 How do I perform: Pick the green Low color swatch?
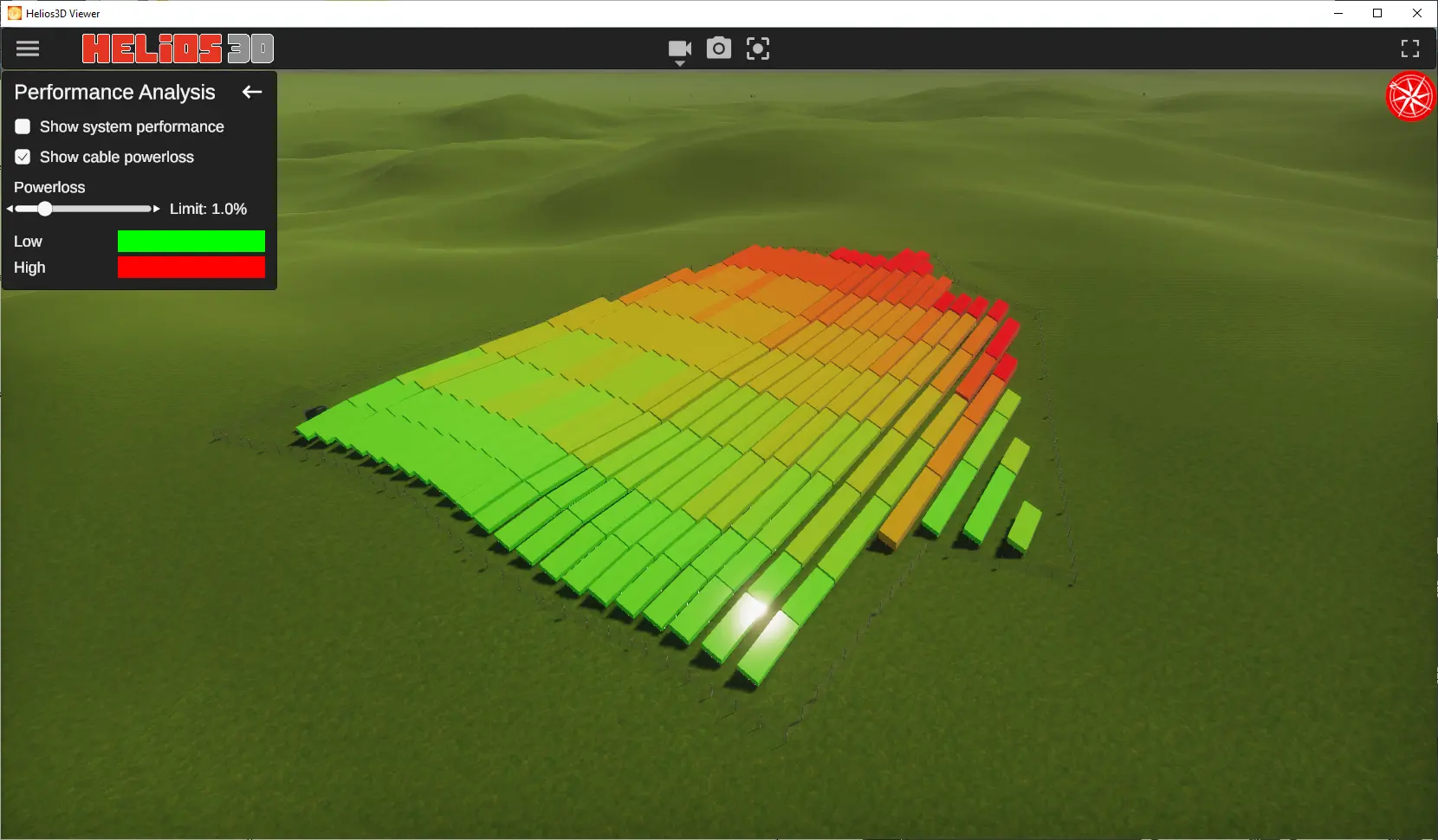191,242
